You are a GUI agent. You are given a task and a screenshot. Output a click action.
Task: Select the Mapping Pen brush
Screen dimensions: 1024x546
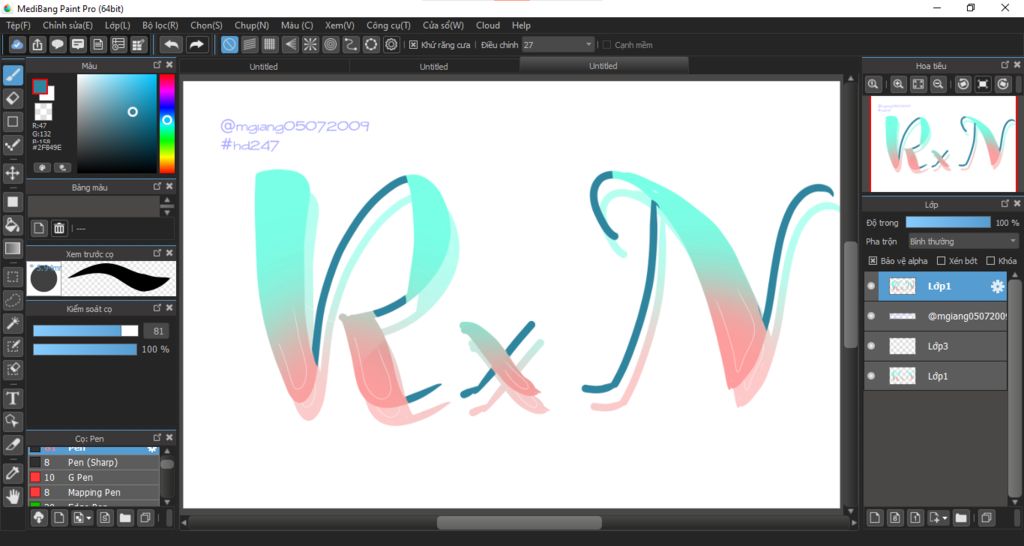[x=93, y=492]
